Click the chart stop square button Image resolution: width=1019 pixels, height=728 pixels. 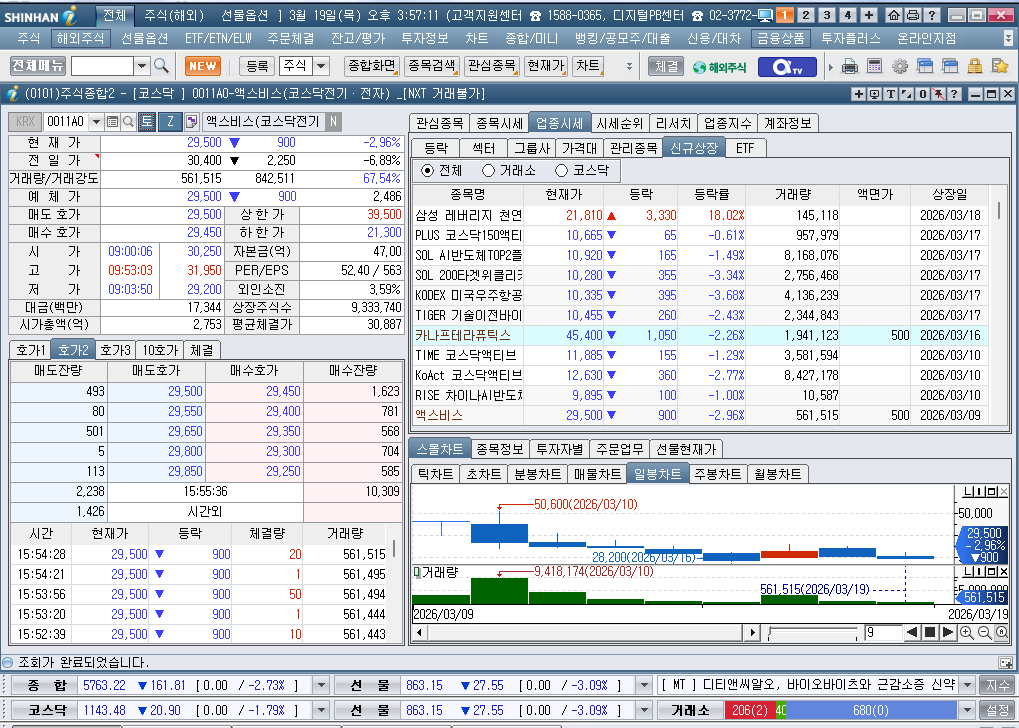click(x=929, y=632)
